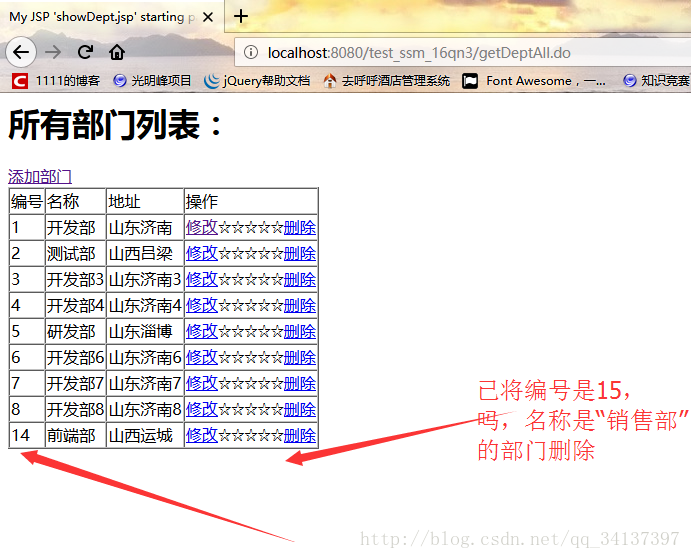Viewport: 691px width, 559px height.
Task: Click the 山西运城 address cell
Action: (x=145, y=436)
